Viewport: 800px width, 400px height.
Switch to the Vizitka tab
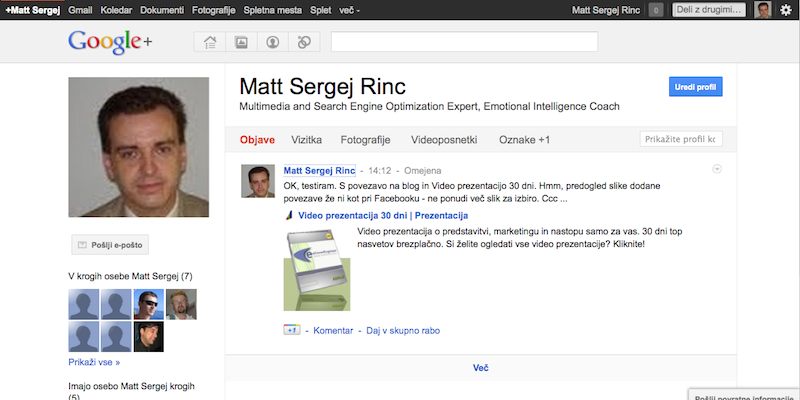click(x=306, y=140)
